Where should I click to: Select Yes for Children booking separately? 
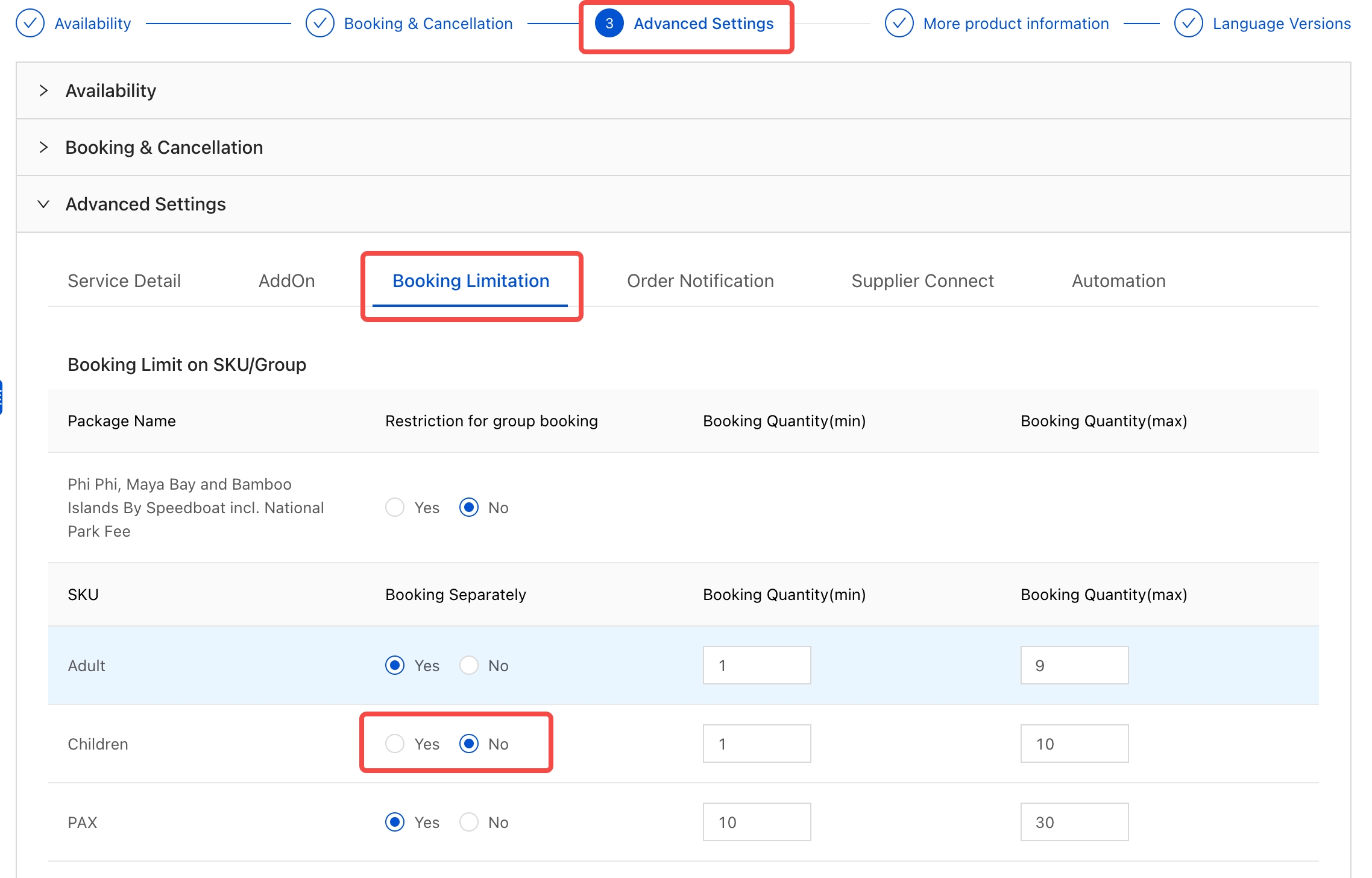[395, 744]
